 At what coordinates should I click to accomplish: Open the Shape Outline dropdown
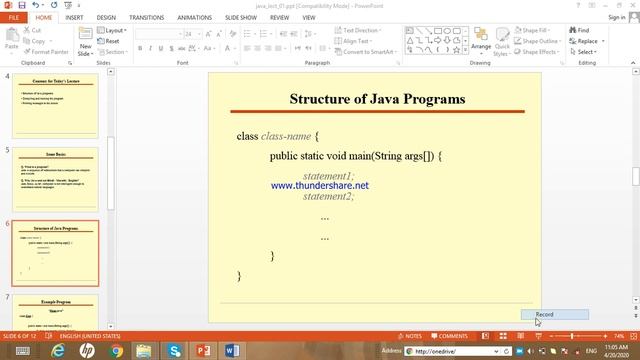(538, 41)
